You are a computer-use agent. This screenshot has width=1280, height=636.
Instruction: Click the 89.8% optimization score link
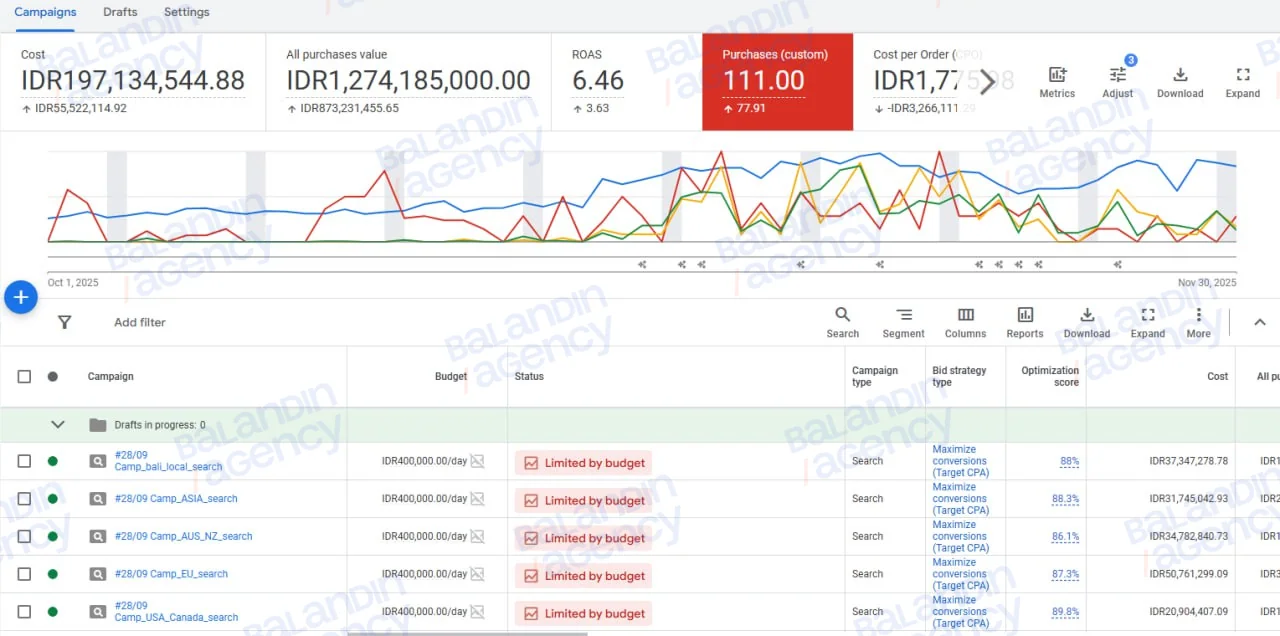point(1065,612)
